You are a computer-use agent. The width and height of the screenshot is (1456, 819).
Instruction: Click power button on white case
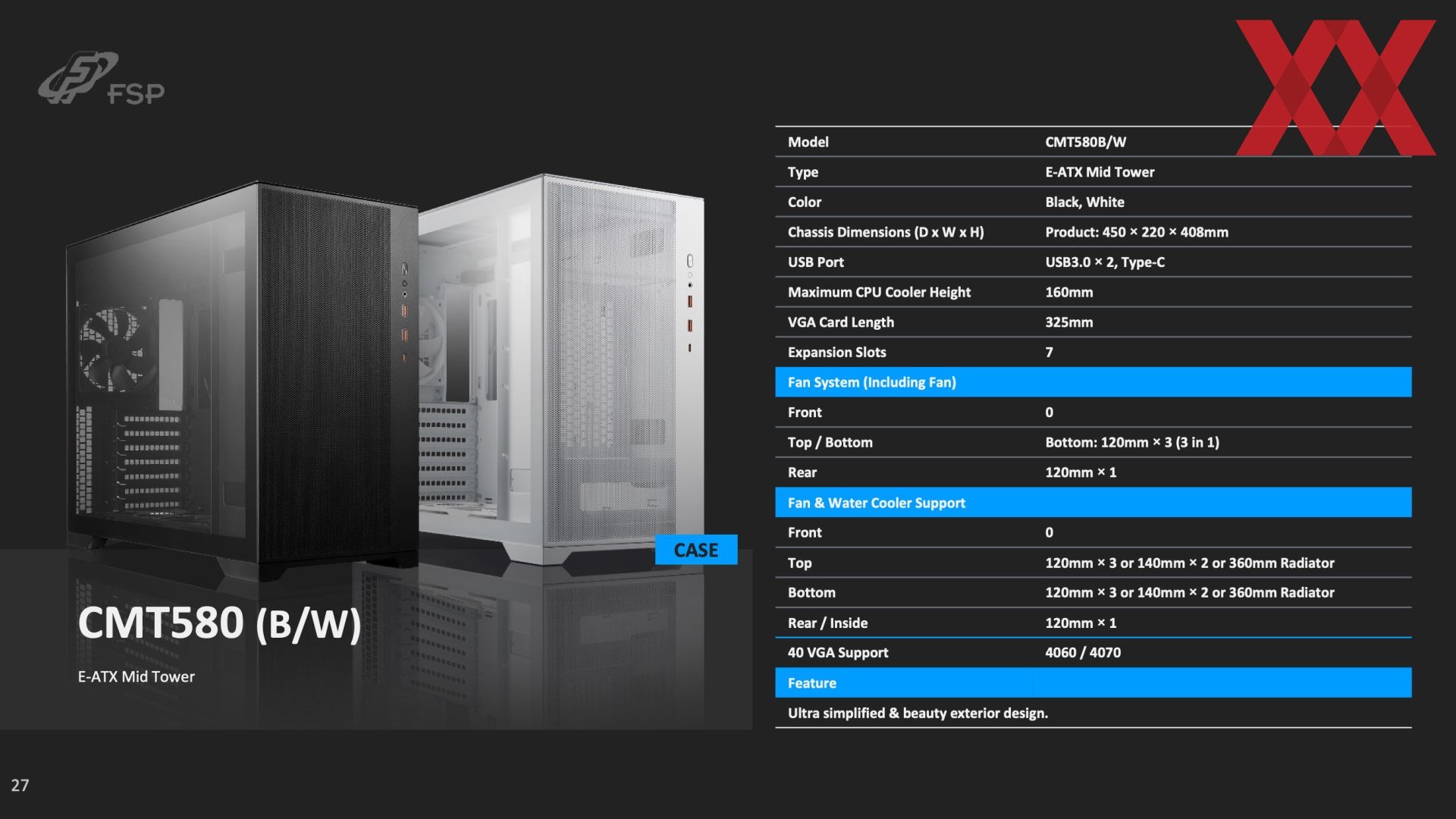pos(689,261)
